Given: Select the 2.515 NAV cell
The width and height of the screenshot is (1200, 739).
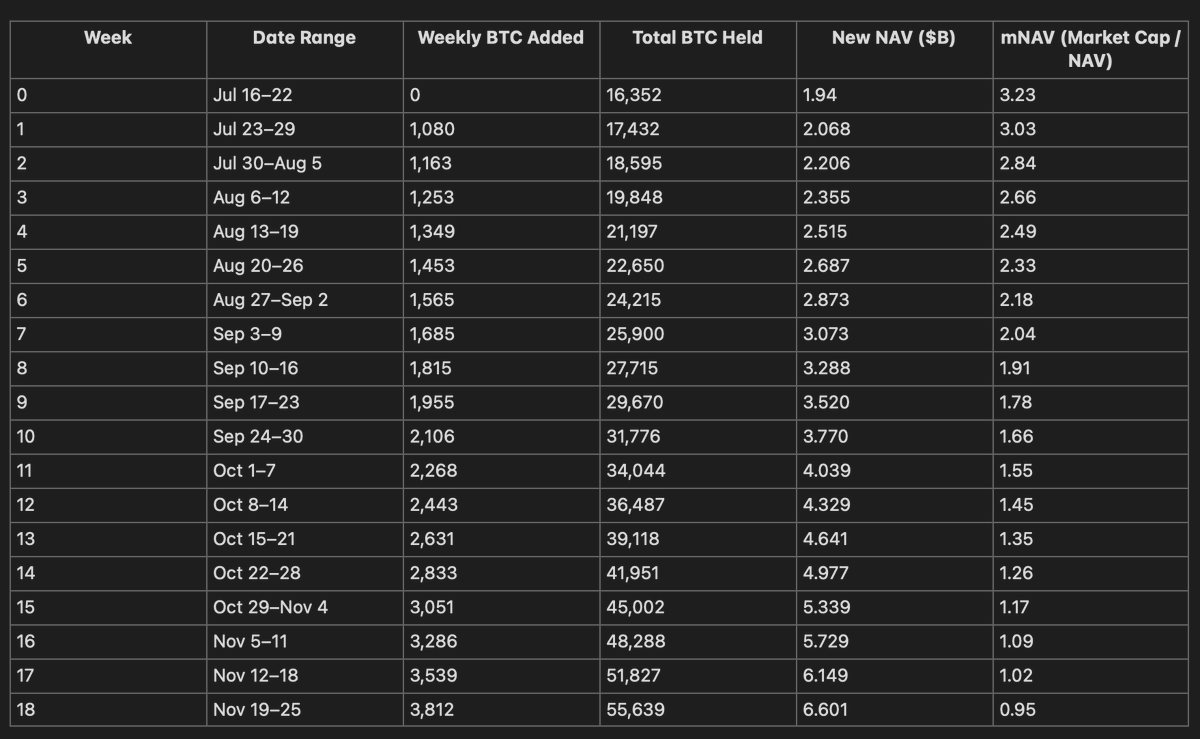Looking at the screenshot, I should click(x=825, y=231).
